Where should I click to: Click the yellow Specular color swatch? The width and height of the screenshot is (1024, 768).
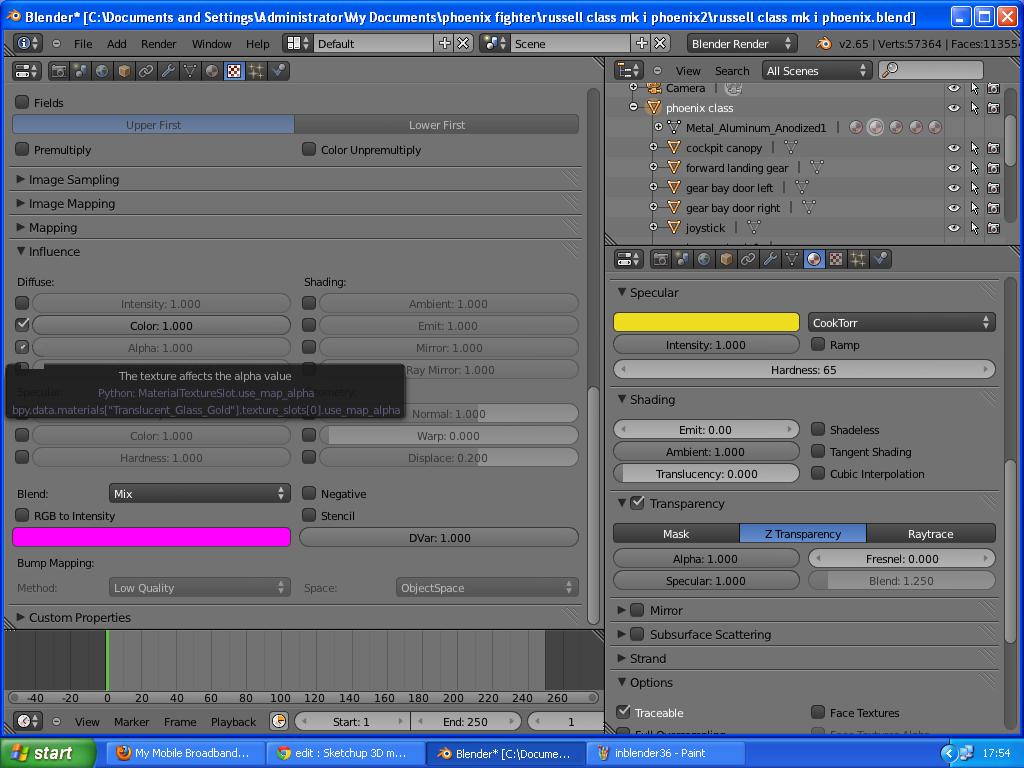pyautogui.click(x=706, y=321)
